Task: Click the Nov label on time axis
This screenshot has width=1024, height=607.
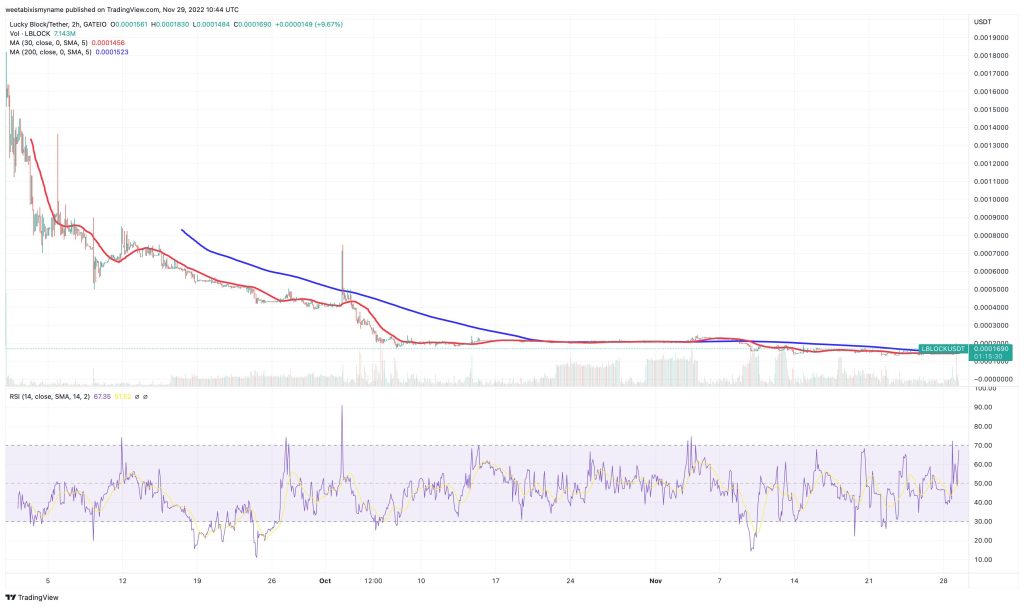Action: (655, 580)
